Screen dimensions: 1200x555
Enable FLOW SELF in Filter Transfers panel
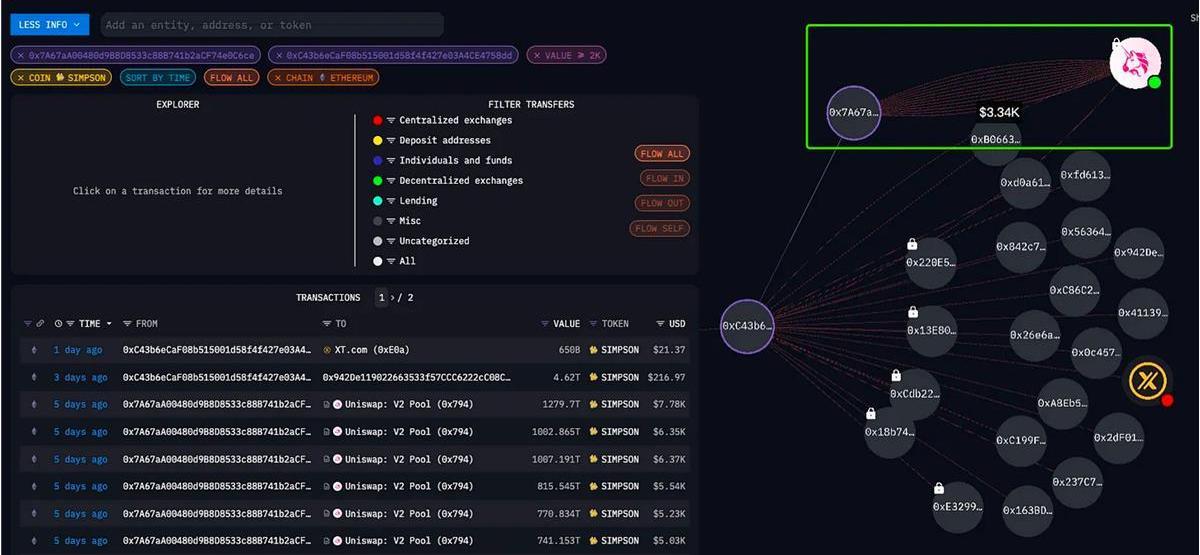point(660,229)
